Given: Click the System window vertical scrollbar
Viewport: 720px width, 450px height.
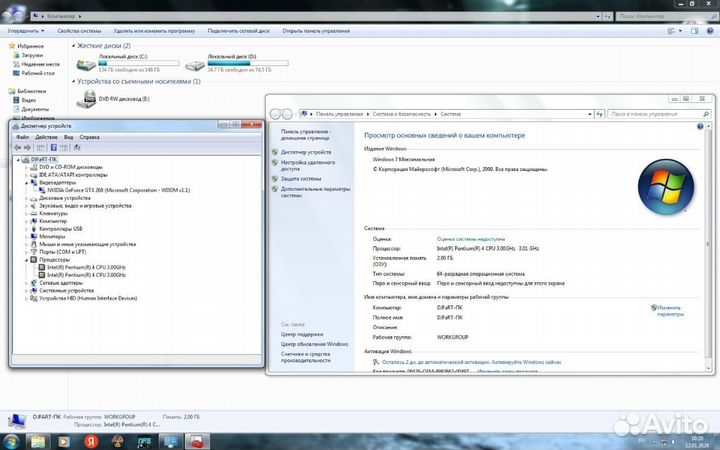Looking at the screenshot, I should click(709, 243).
